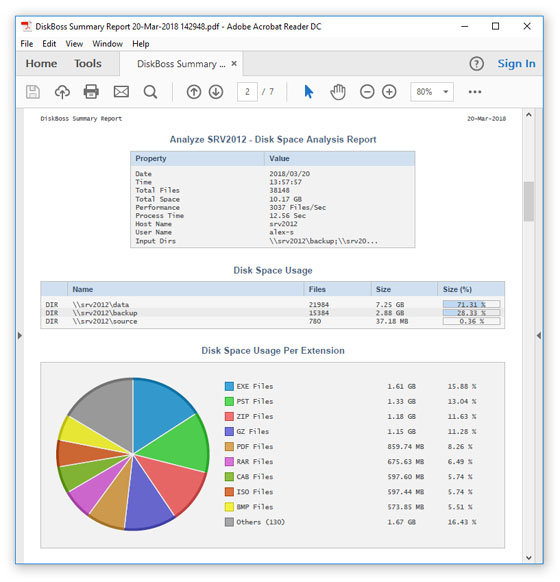The image size is (560, 582).
Task: Expand the left navigation pane arrow
Action: pos(20,336)
